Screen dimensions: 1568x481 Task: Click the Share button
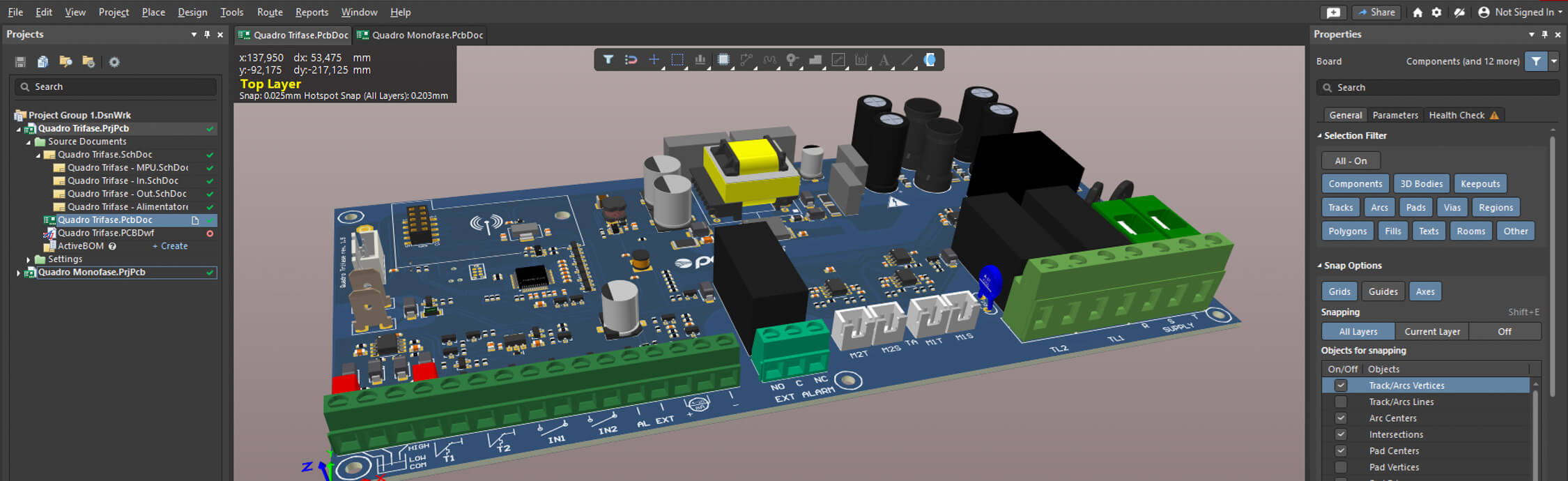click(x=1376, y=13)
